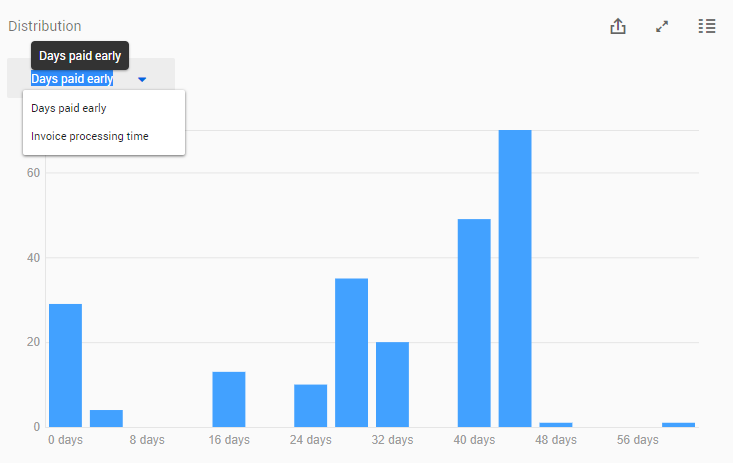Viewport: 733px width, 464px height.
Task: Click the bar above 24 days label
Action: (310, 405)
